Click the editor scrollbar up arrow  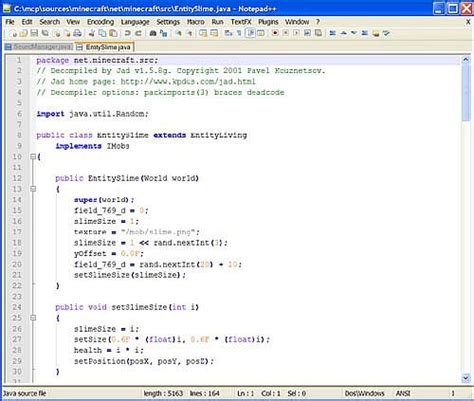[x=466, y=60]
